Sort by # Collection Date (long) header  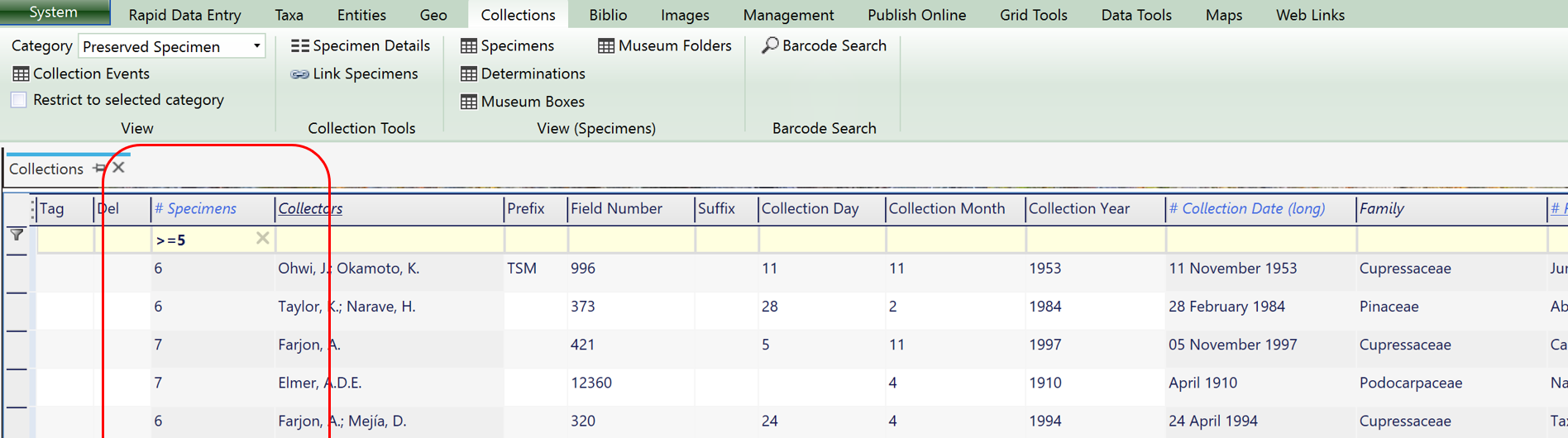click(1260, 208)
